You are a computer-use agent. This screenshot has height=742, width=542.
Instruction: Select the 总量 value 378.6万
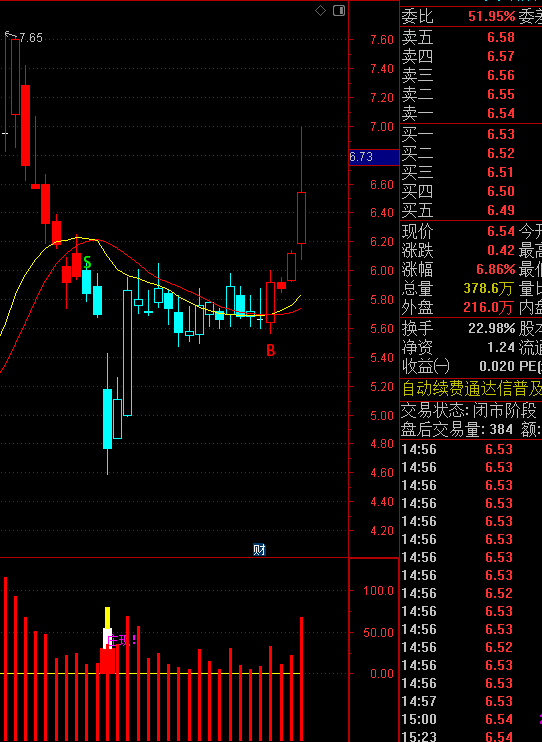pyautogui.click(x=489, y=288)
